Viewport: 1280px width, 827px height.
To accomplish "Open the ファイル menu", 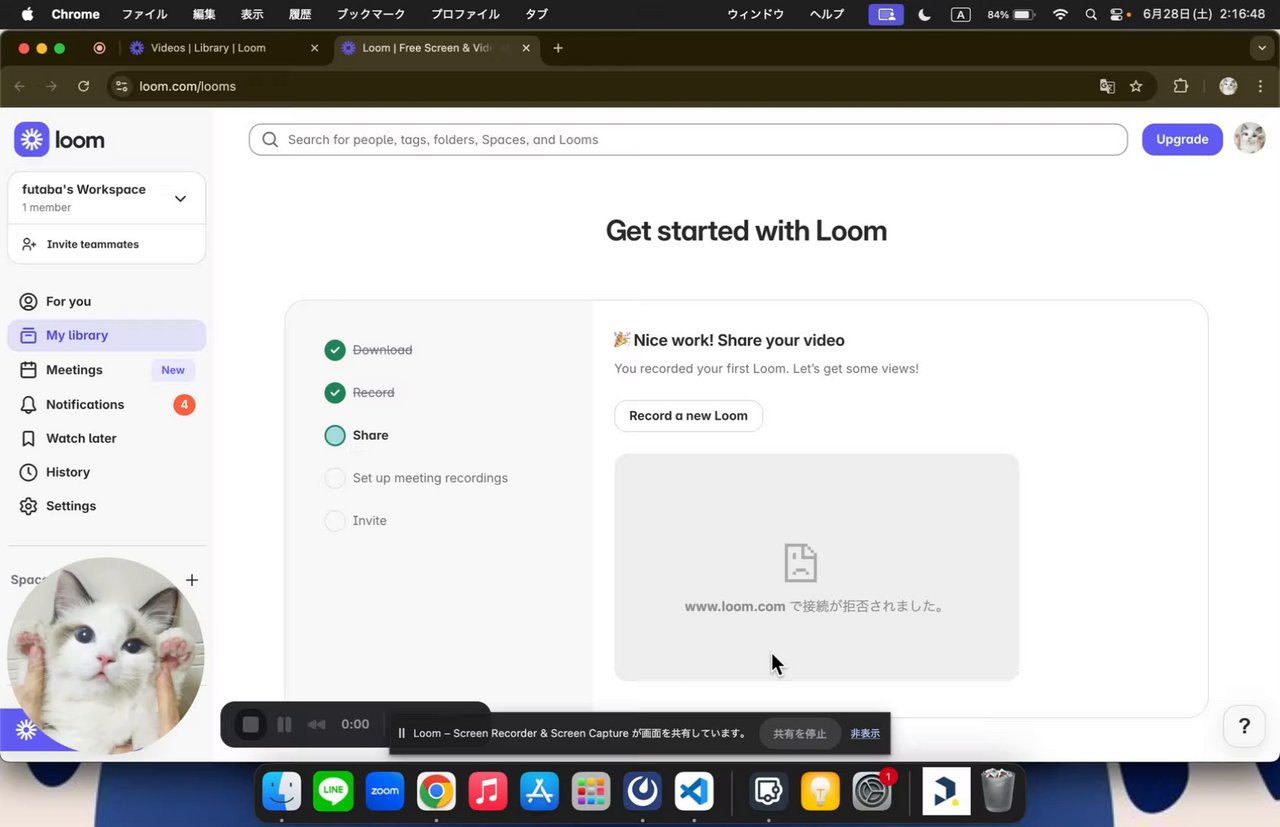I will pos(145,14).
